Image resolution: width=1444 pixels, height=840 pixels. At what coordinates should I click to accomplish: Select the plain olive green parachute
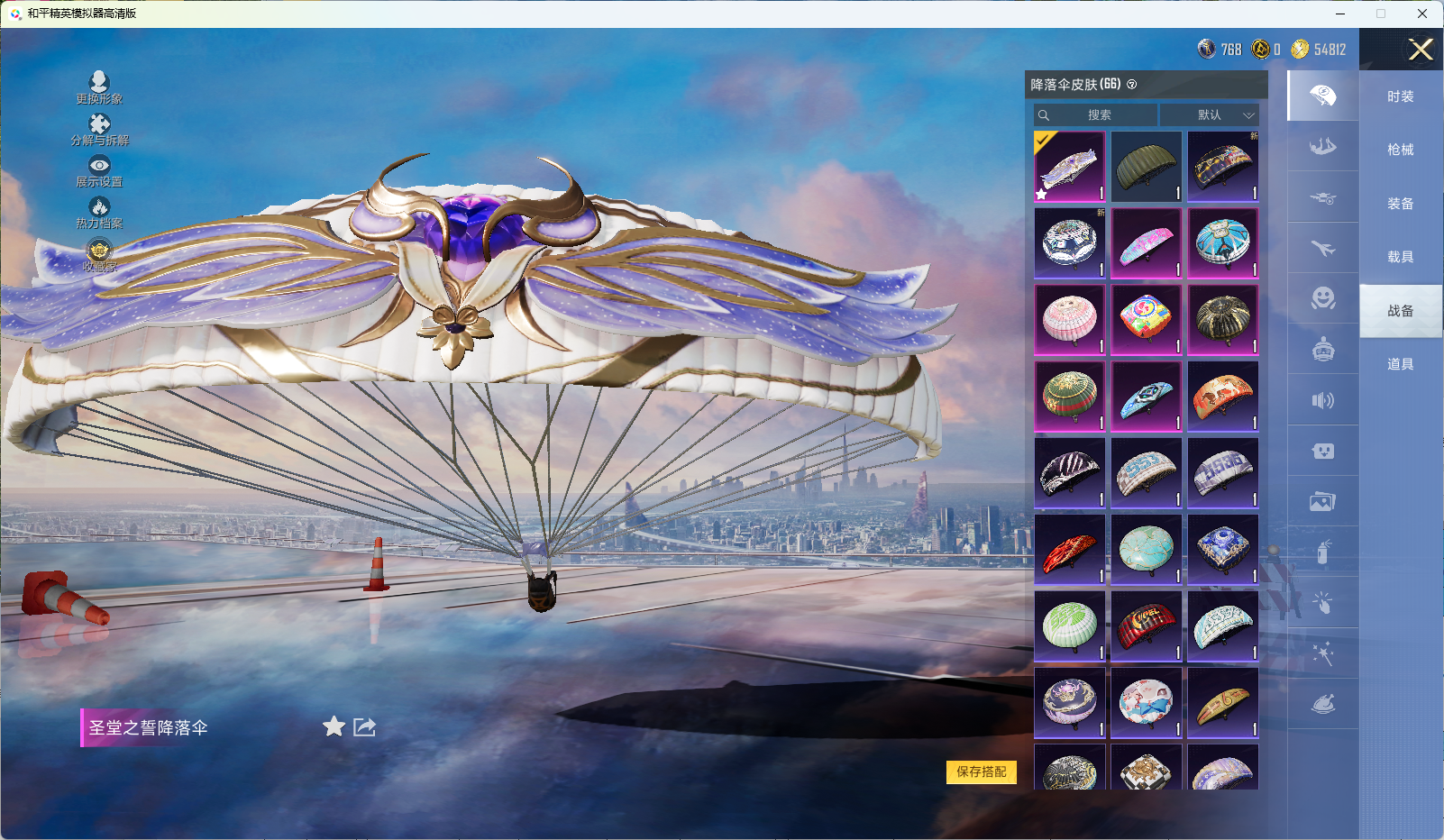click(x=1147, y=167)
